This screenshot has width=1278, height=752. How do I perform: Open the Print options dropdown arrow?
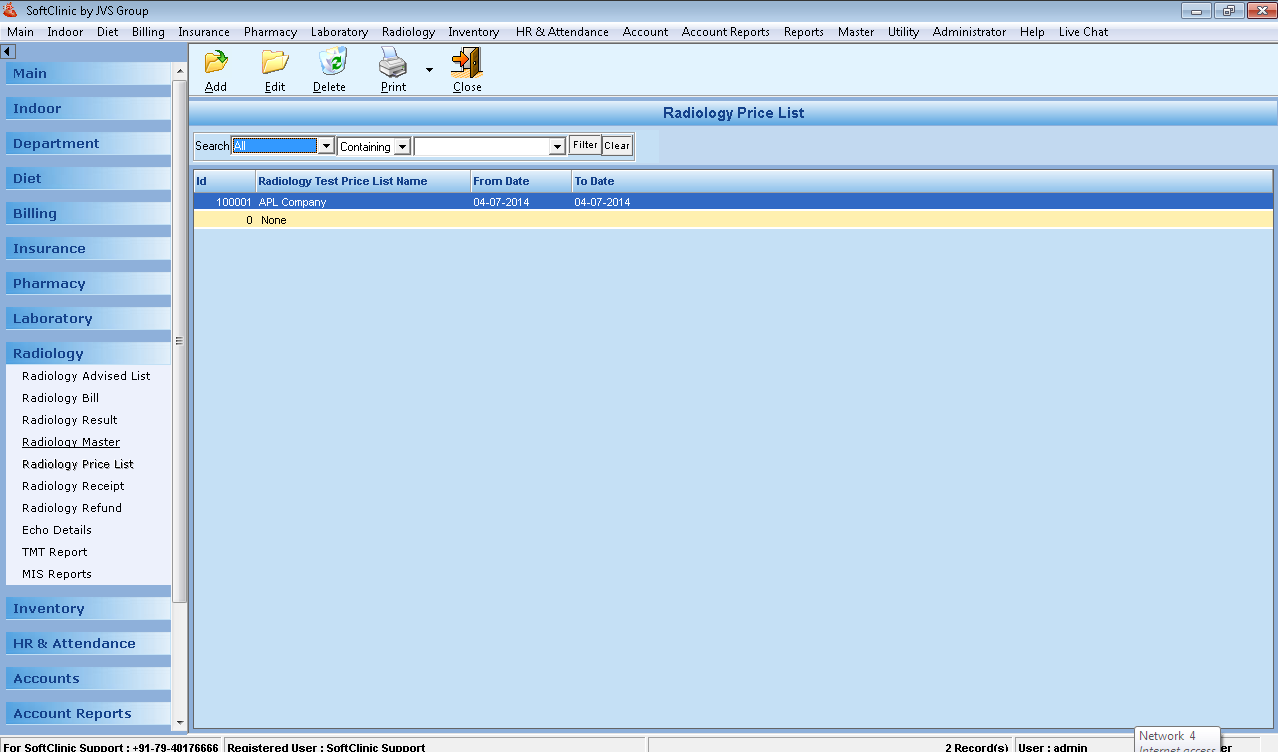429,70
